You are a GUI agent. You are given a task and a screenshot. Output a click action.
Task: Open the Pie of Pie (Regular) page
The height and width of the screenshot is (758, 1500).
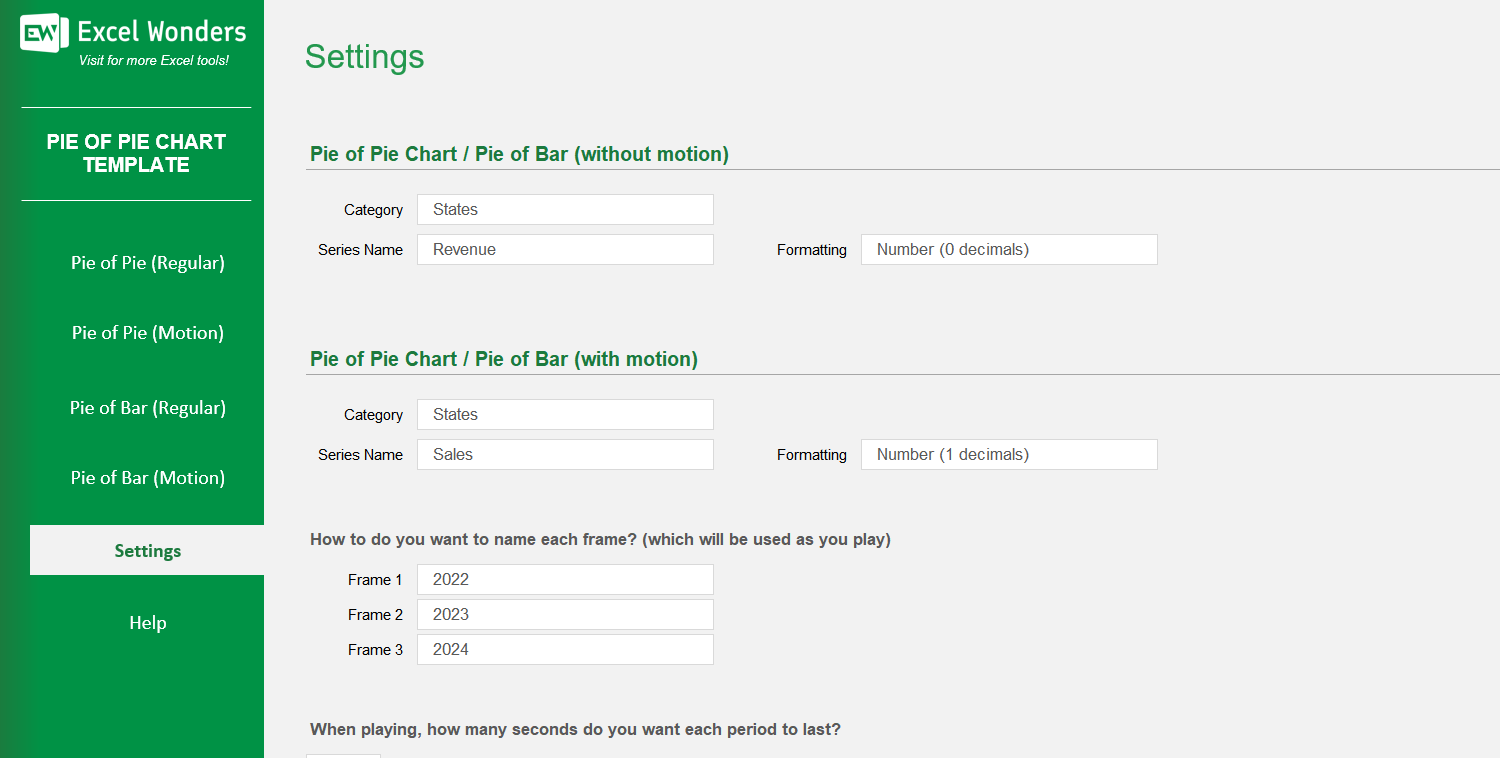coord(147,263)
